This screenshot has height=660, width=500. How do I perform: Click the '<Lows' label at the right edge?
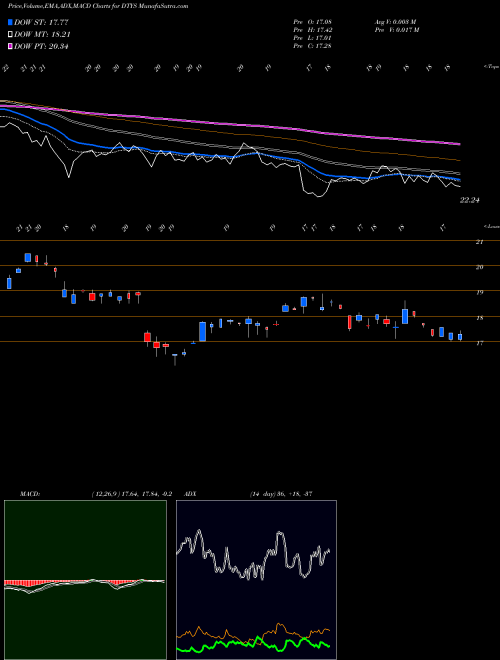point(491,226)
